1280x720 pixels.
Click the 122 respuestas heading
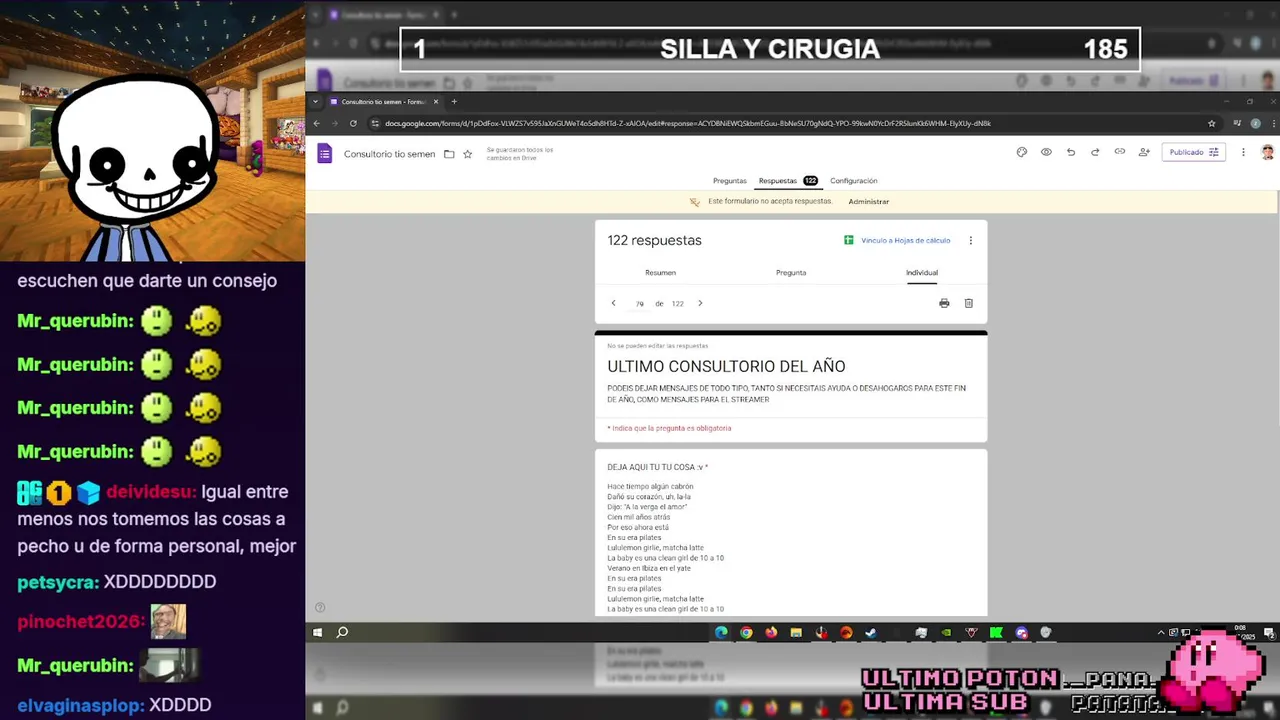(x=654, y=241)
